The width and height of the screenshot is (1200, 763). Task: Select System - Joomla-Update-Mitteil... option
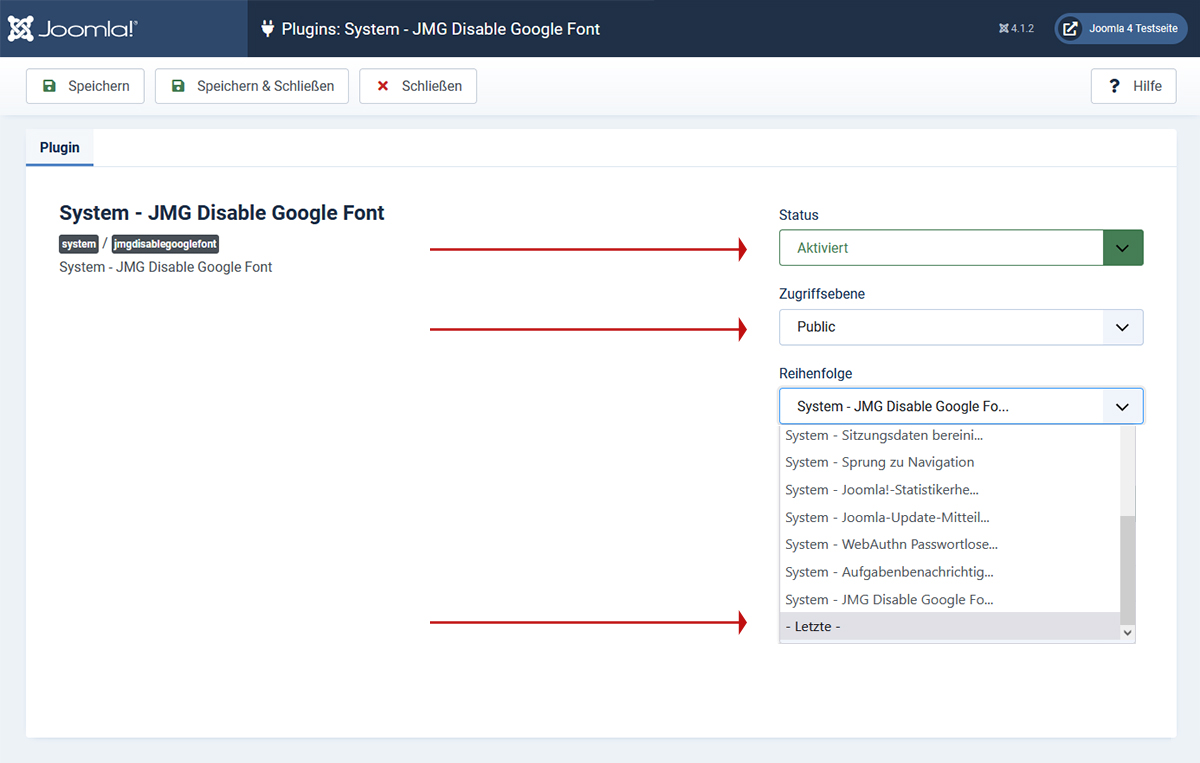tap(950, 517)
